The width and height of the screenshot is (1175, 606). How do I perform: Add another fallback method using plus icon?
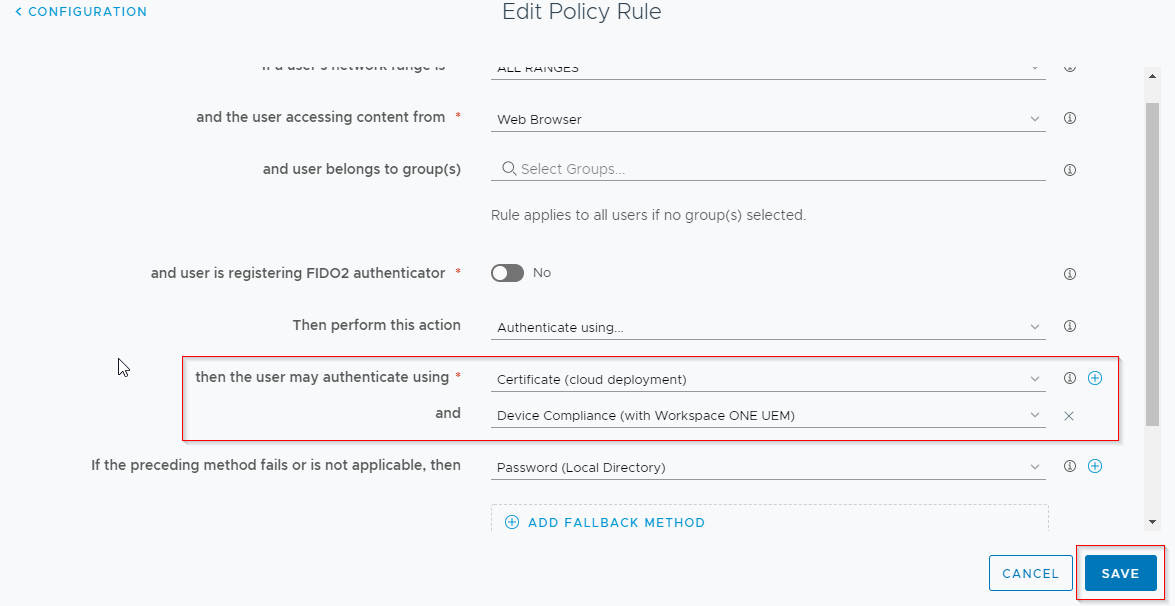point(1095,465)
